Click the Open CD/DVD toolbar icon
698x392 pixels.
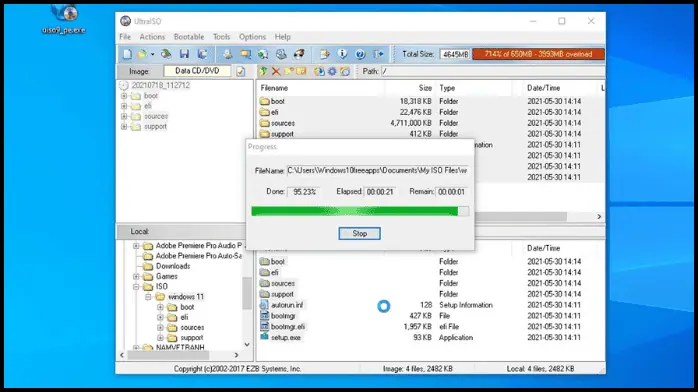click(166, 54)
